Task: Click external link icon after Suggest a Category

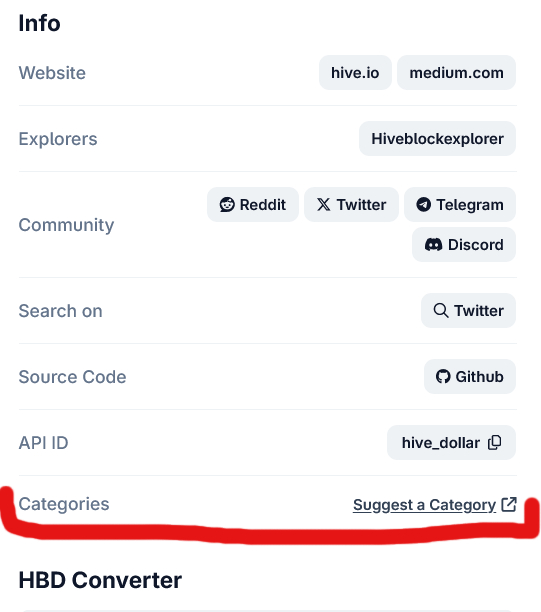Action: [509, 504]
